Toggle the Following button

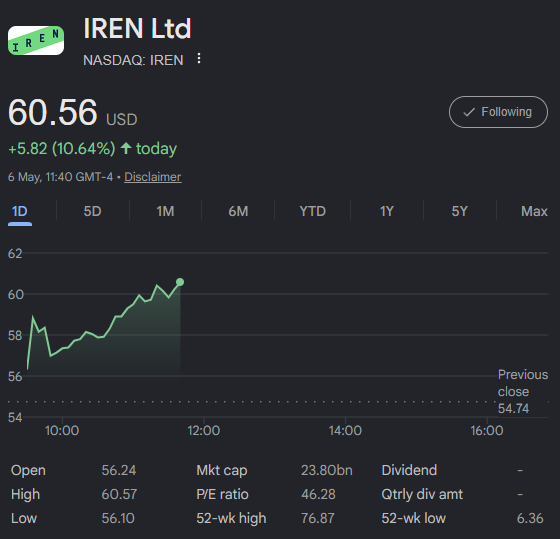pyautogui.click(x=498, y=112)
